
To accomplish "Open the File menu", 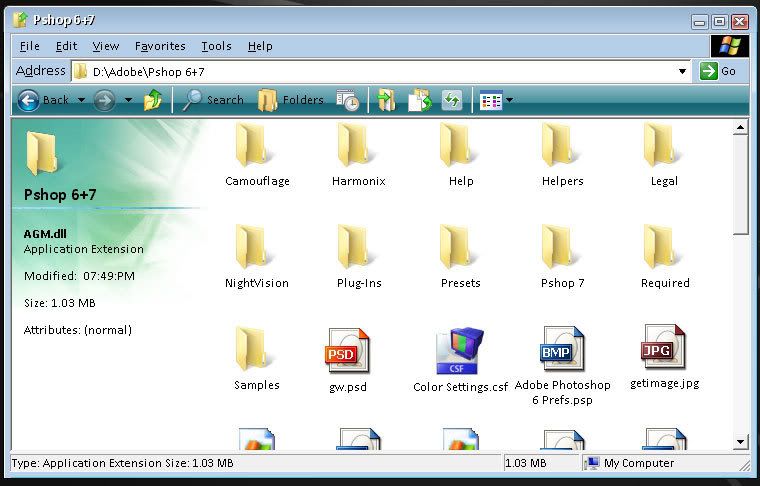I will tap(30, 46).
